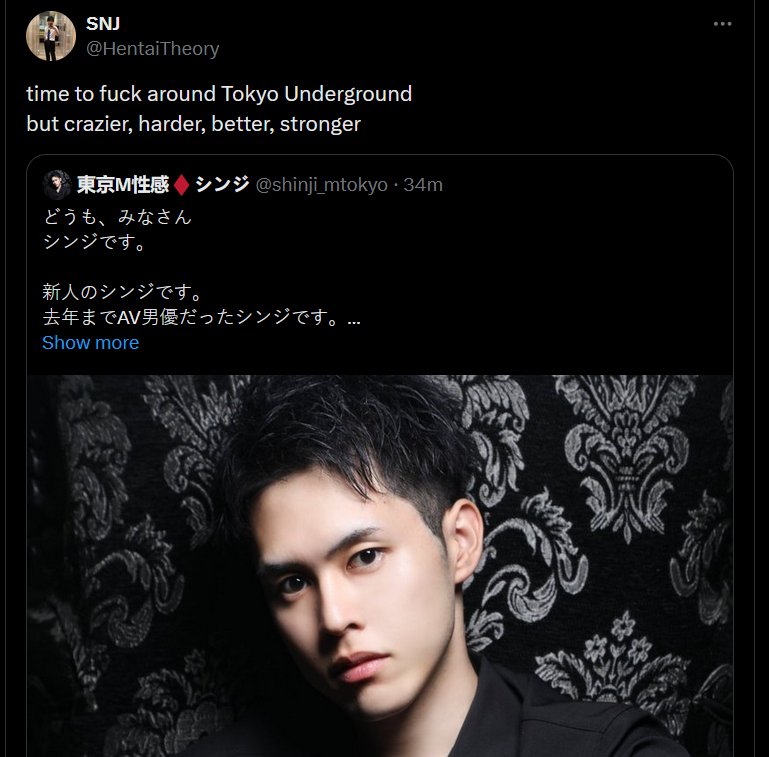Open the three-dot more options menu
Image resolution: width=769 pixels, height=757 pixels.
pyautogui.click(x=722, y=24)
